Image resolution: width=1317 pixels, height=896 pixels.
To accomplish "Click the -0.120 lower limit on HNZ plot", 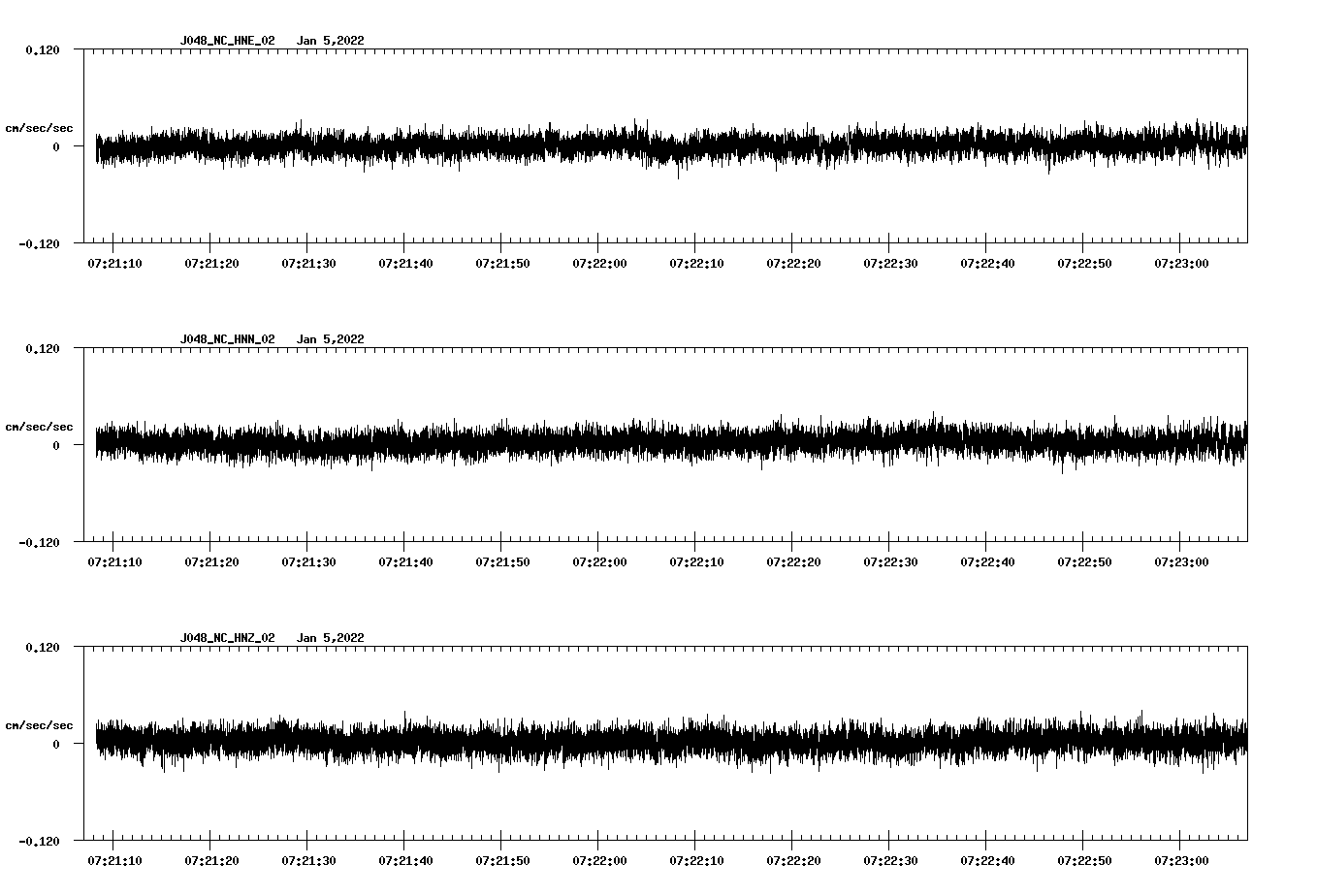I will coord(39,841).
